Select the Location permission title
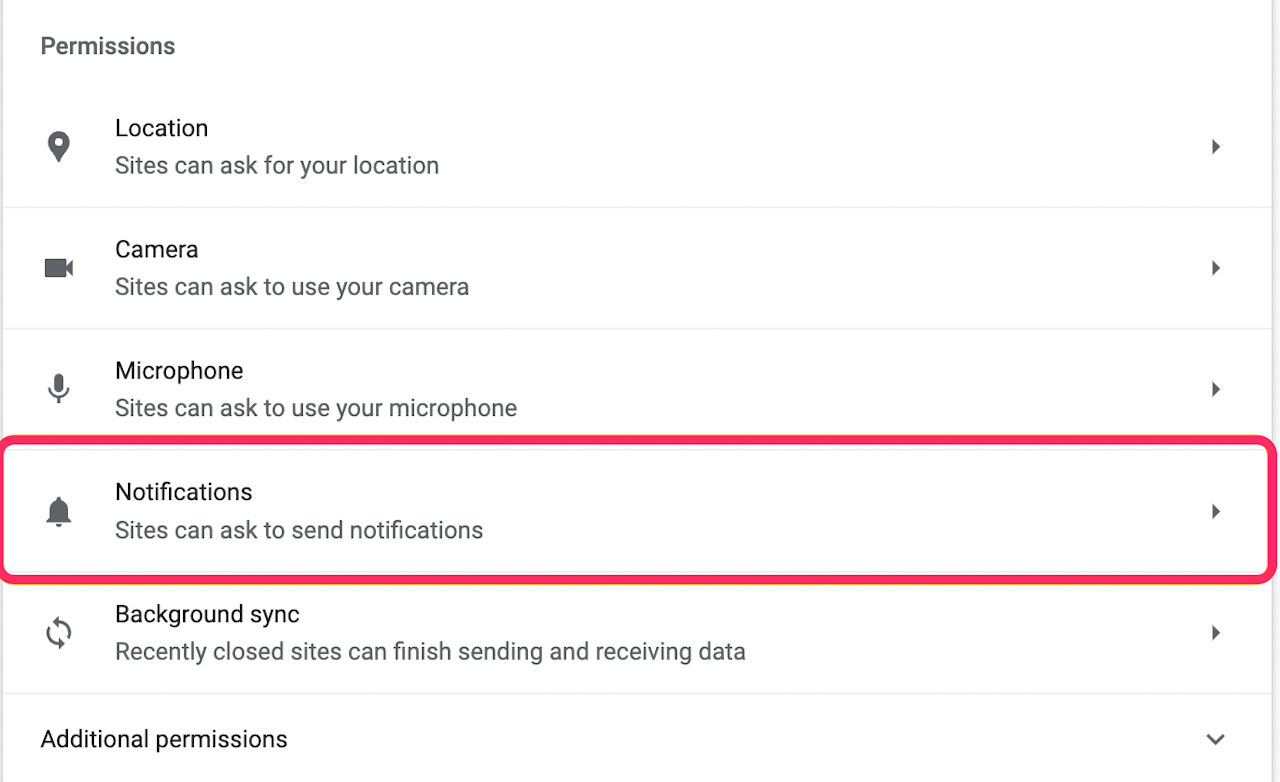 (x=161, y=128)
